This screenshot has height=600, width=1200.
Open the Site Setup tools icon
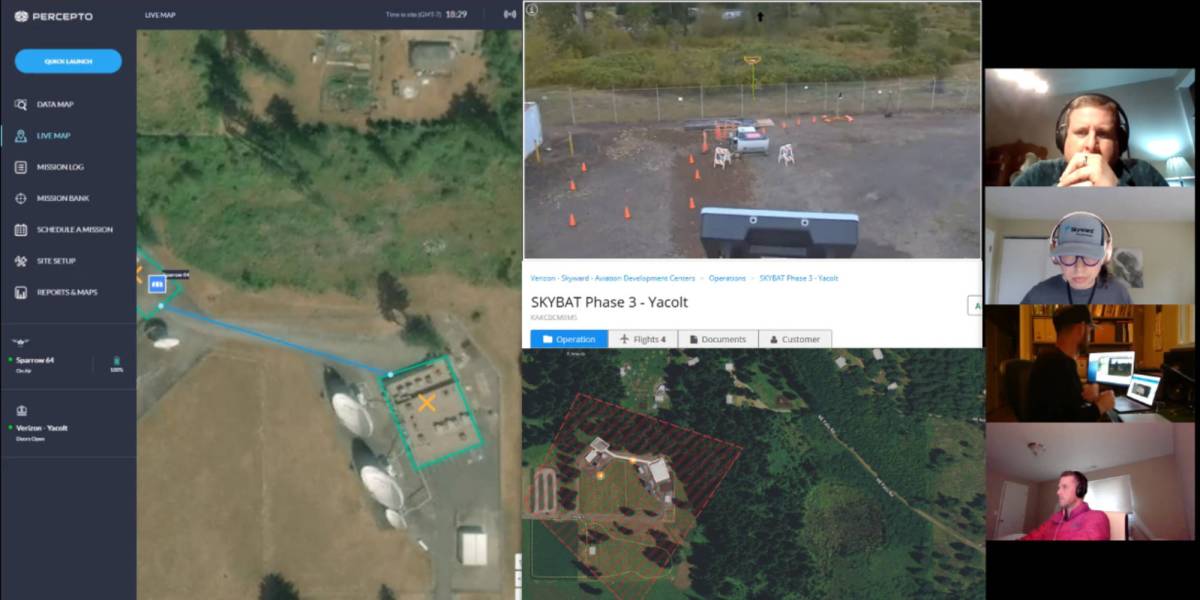click(x=21, y=261)
